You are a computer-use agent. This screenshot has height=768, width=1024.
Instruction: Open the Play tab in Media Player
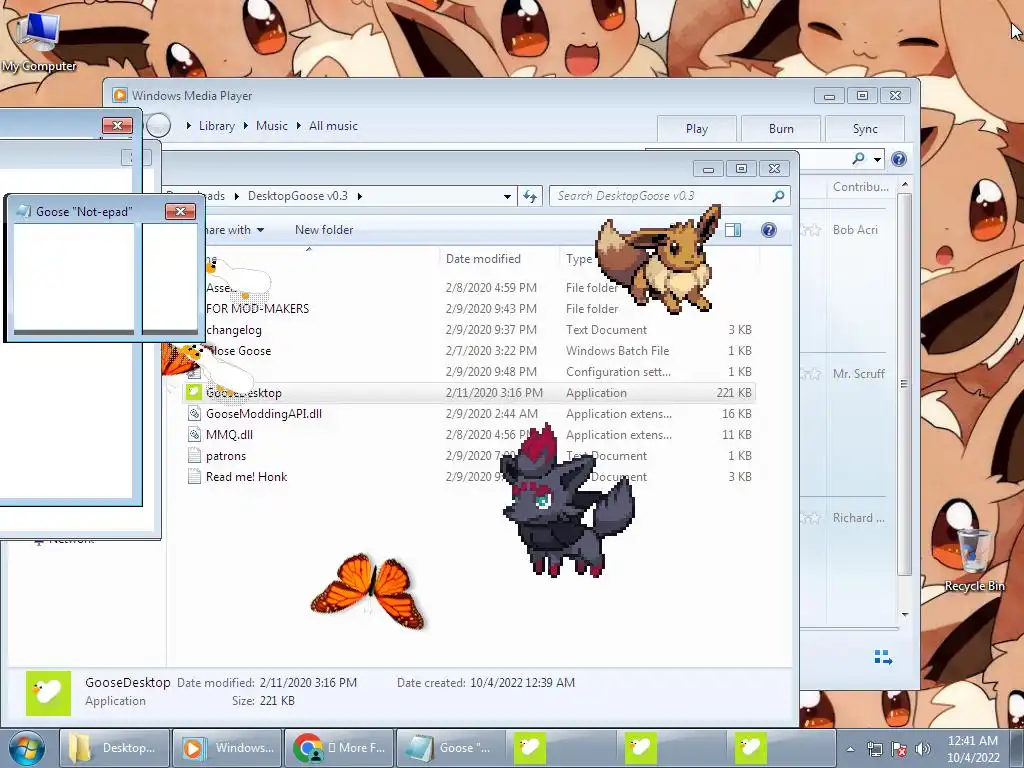(697, 129)
